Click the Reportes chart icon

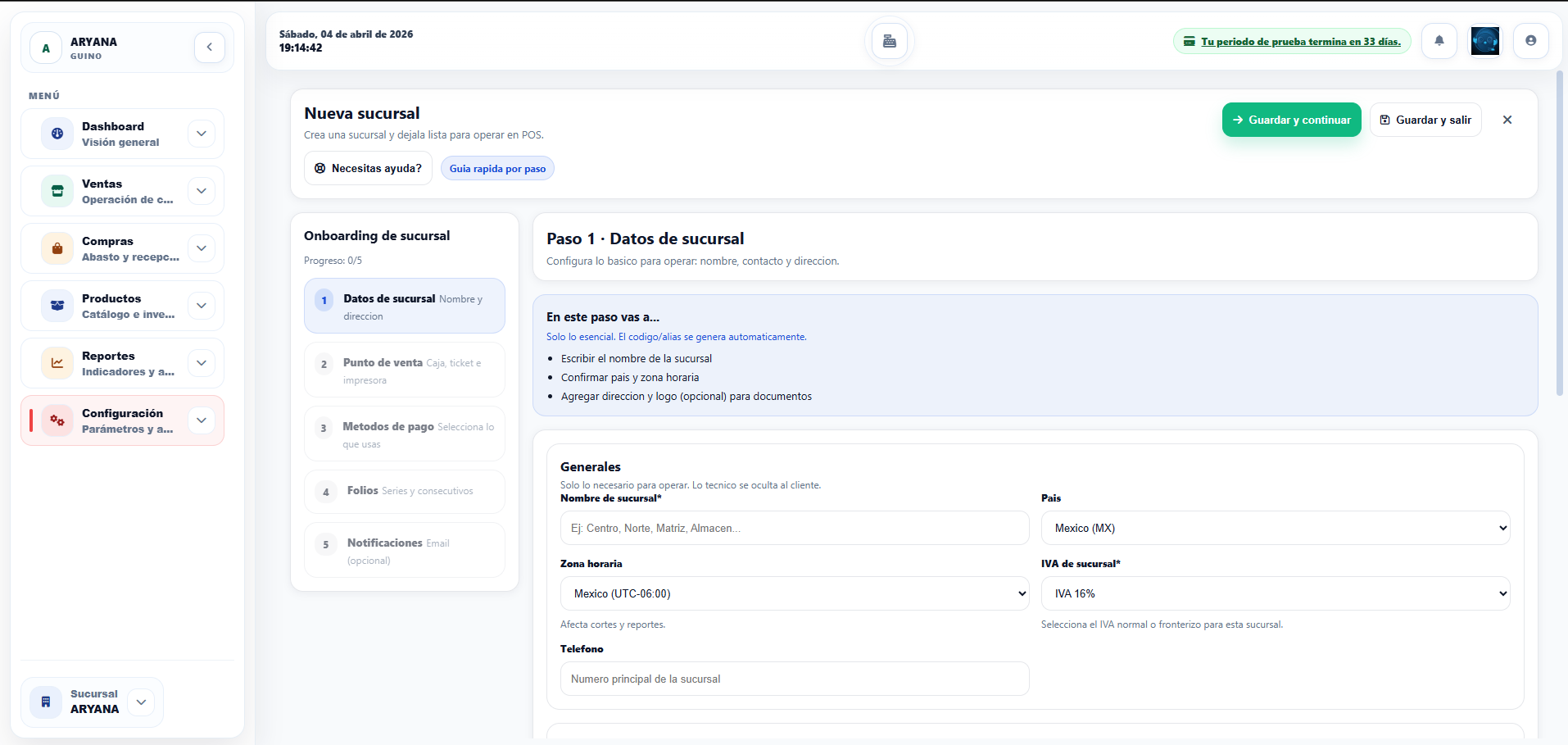[x=57, y=363]
